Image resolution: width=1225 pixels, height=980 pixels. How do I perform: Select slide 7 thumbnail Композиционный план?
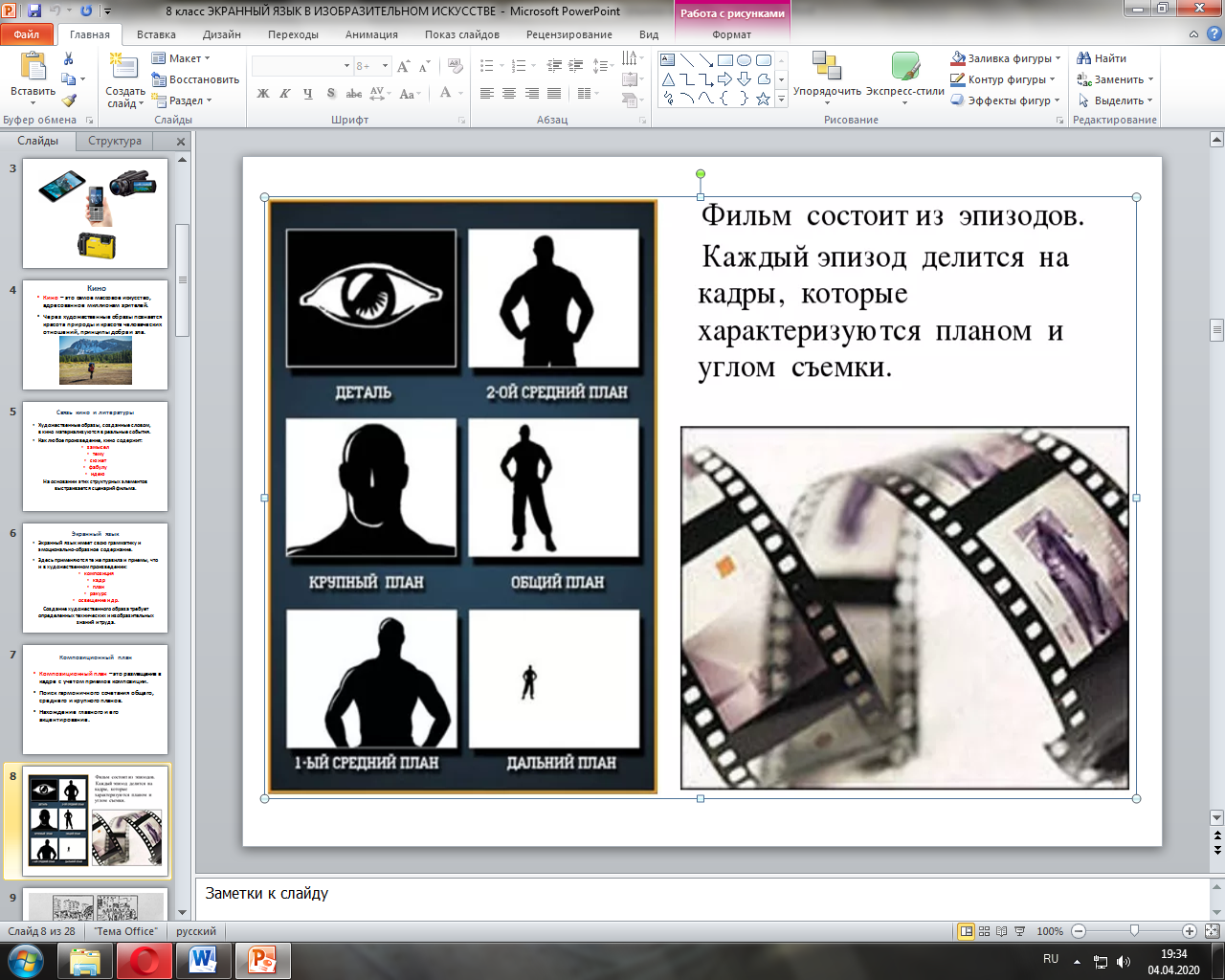click(x=95, y=700)
